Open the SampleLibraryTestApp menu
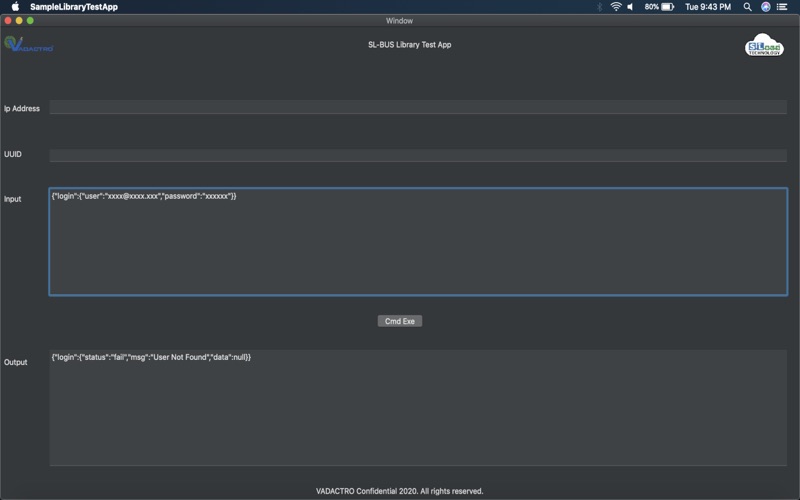800x500 pixels. pos(74,7)
